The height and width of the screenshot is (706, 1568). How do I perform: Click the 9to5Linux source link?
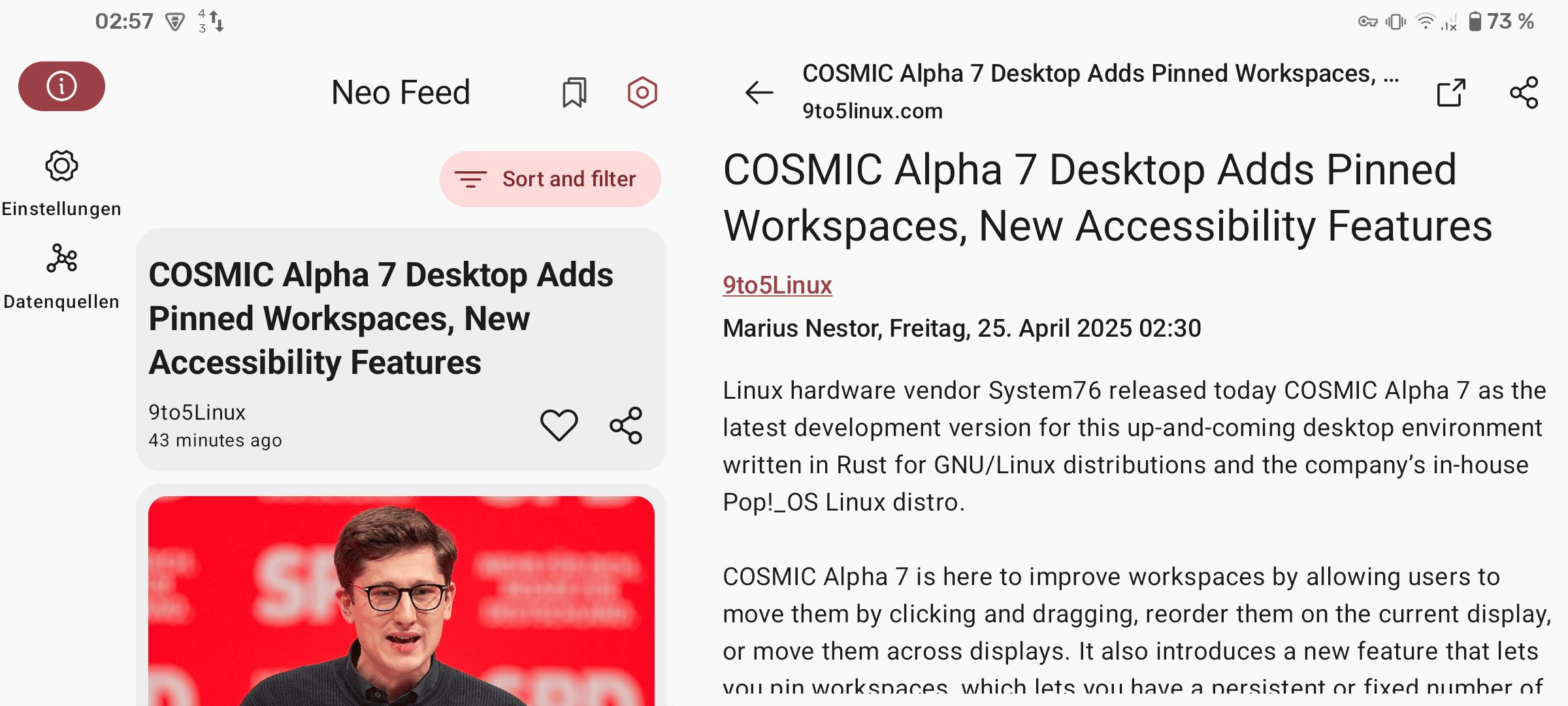(777, 285)
